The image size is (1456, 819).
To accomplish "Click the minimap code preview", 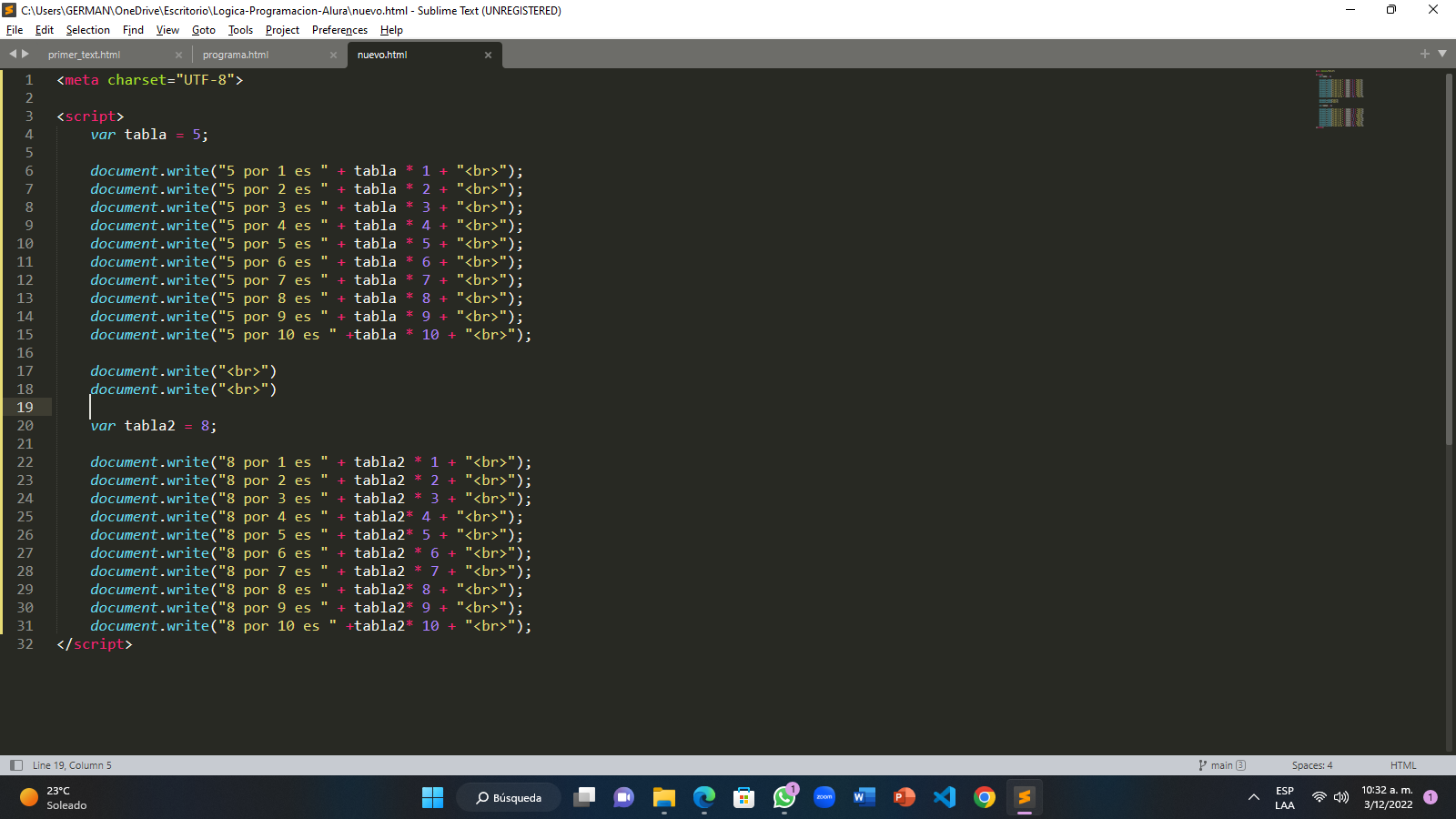I will pyautogui.click(x=1340, y=98).
